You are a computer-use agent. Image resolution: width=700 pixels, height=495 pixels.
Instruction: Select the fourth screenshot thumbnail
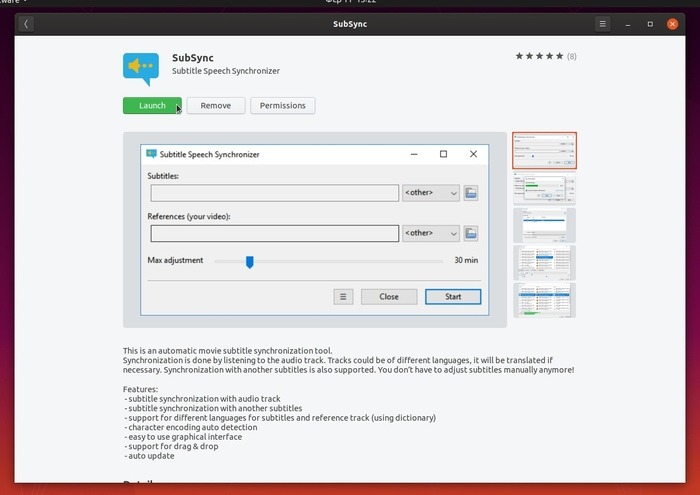pyautogui.click(x=544, y=263)
